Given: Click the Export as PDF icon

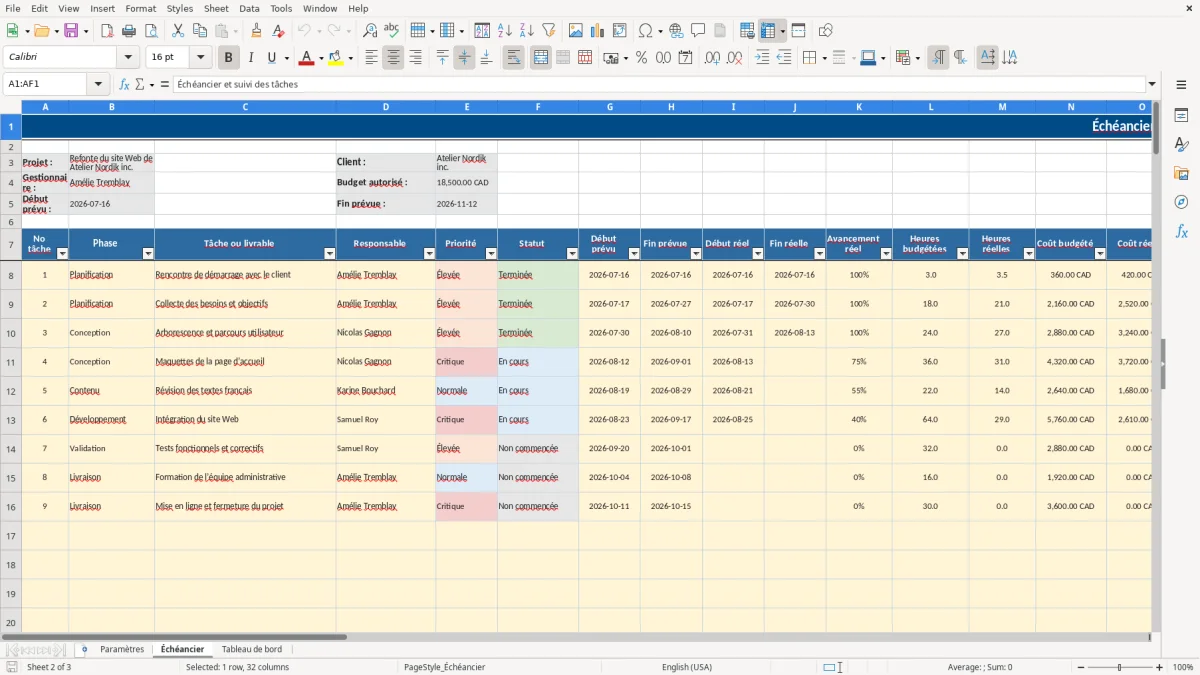Looking at the screenshot, I should 107,31.
